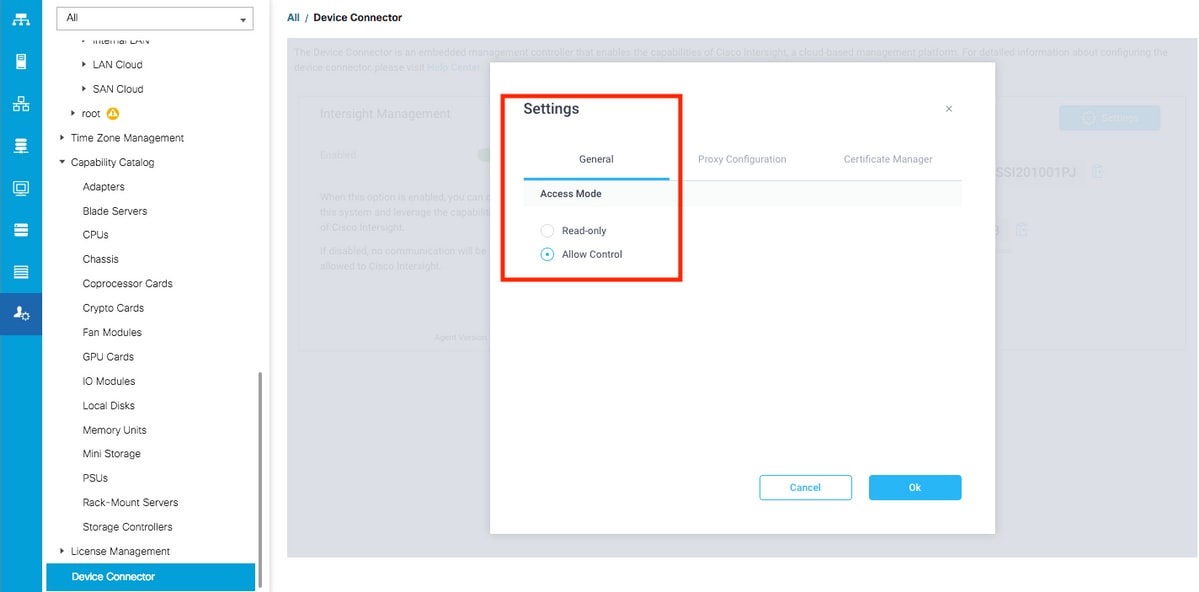Select CPUs in the tree
Viewport: 1199px width, 592px height.
coord(96,235)
